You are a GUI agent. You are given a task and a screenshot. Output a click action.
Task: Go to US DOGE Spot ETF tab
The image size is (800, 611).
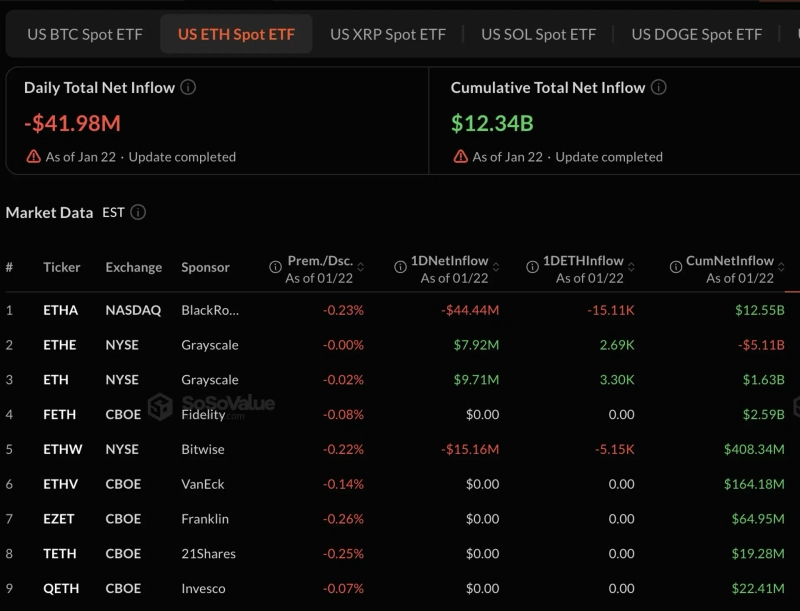click(x=696, y=34)
